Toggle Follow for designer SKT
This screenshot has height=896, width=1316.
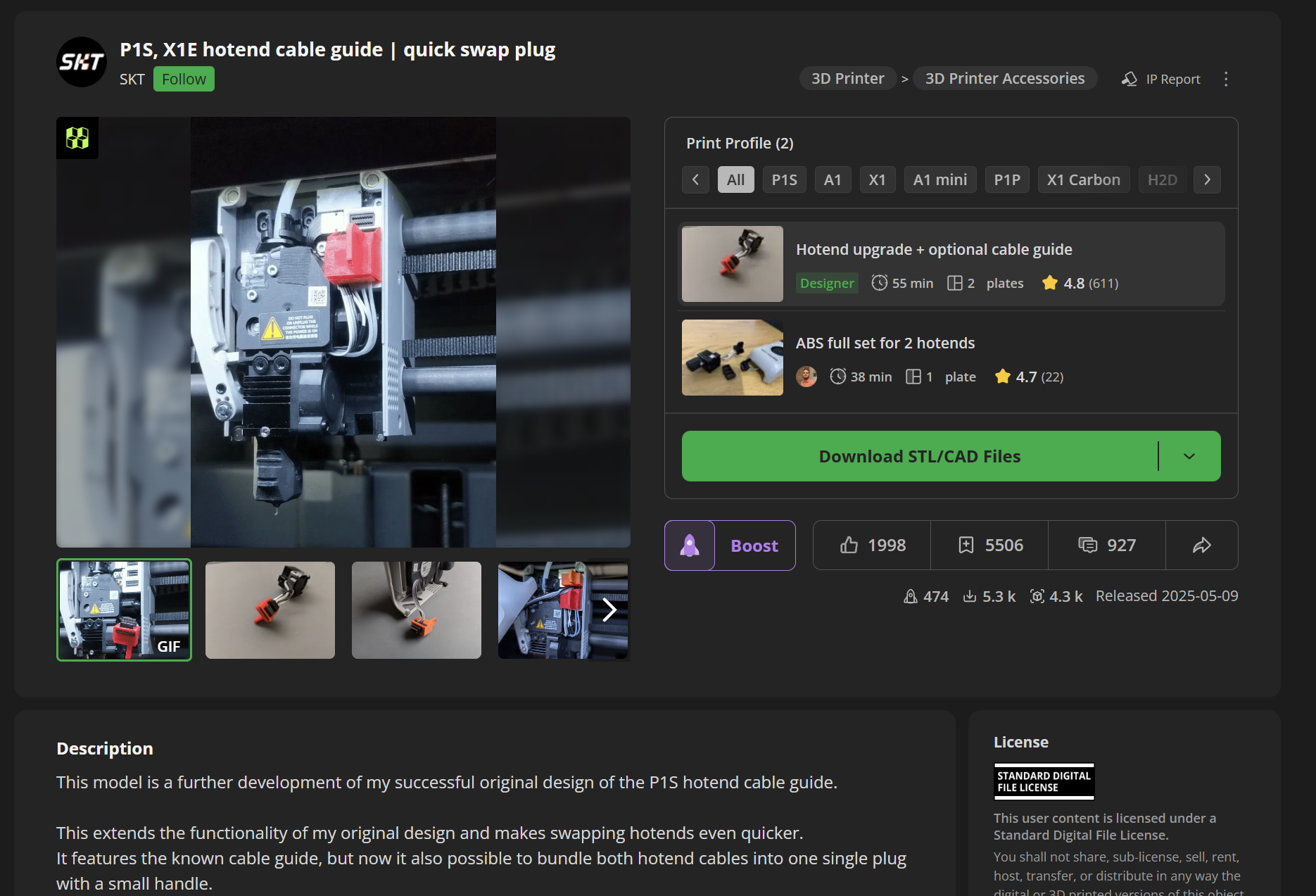tap(184, 79)
